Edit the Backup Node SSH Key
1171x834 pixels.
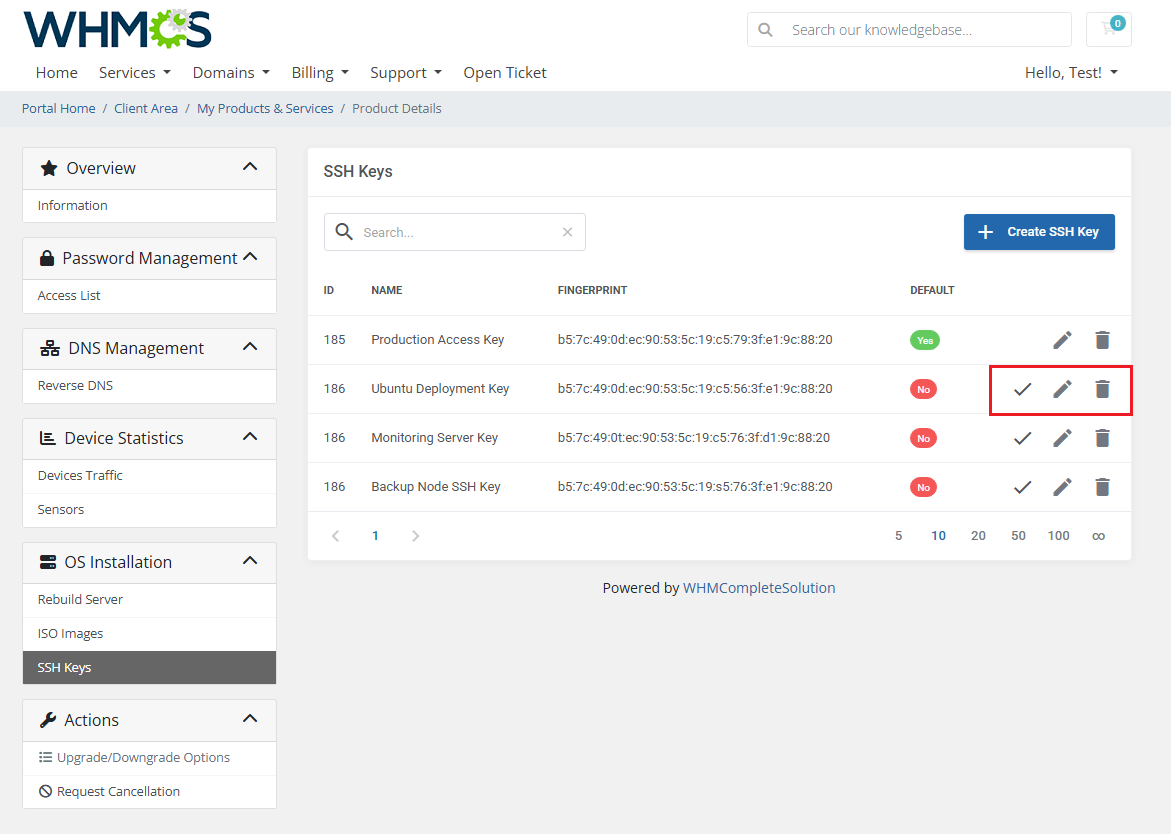(x=1062, y=488)
